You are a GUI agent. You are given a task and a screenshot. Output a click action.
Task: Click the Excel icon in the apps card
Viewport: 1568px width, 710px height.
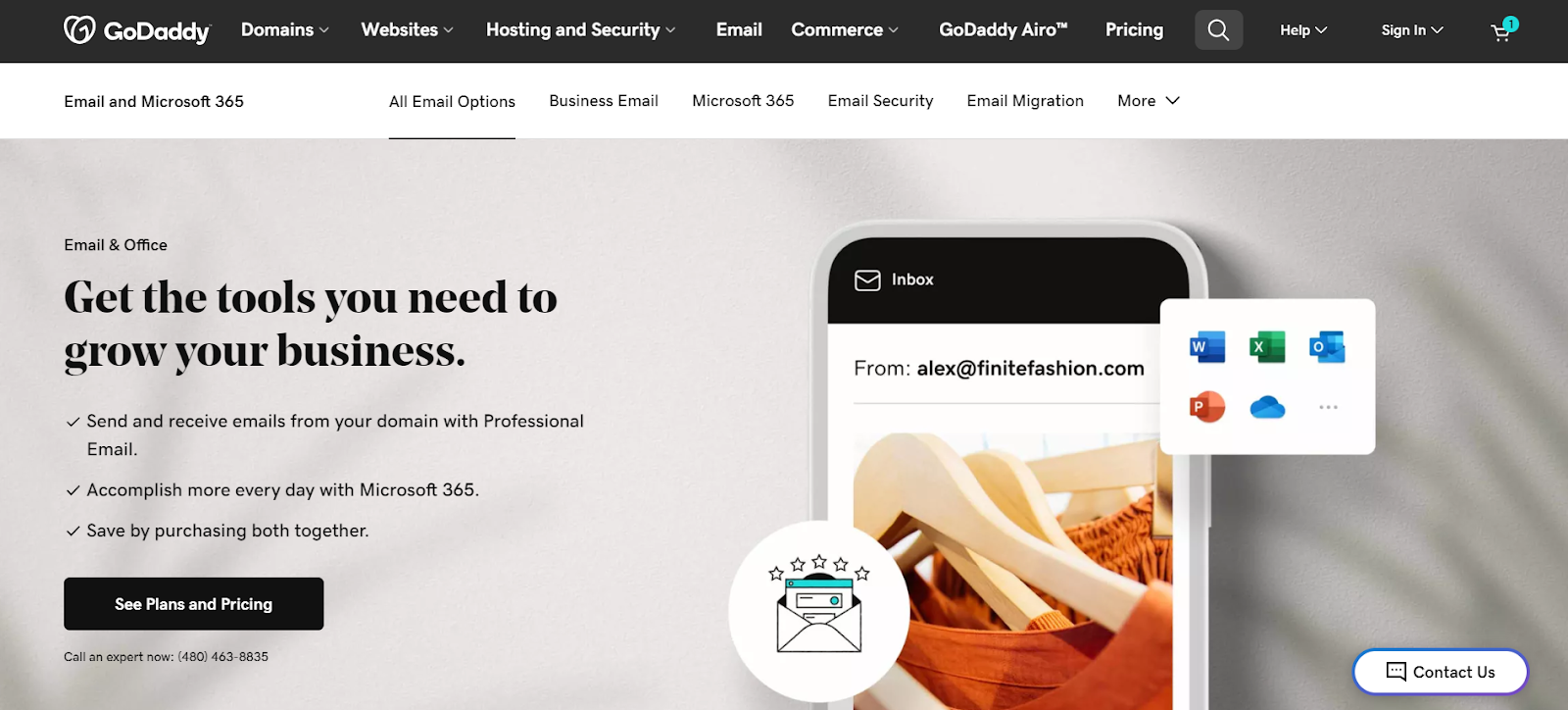point(1267,347)
